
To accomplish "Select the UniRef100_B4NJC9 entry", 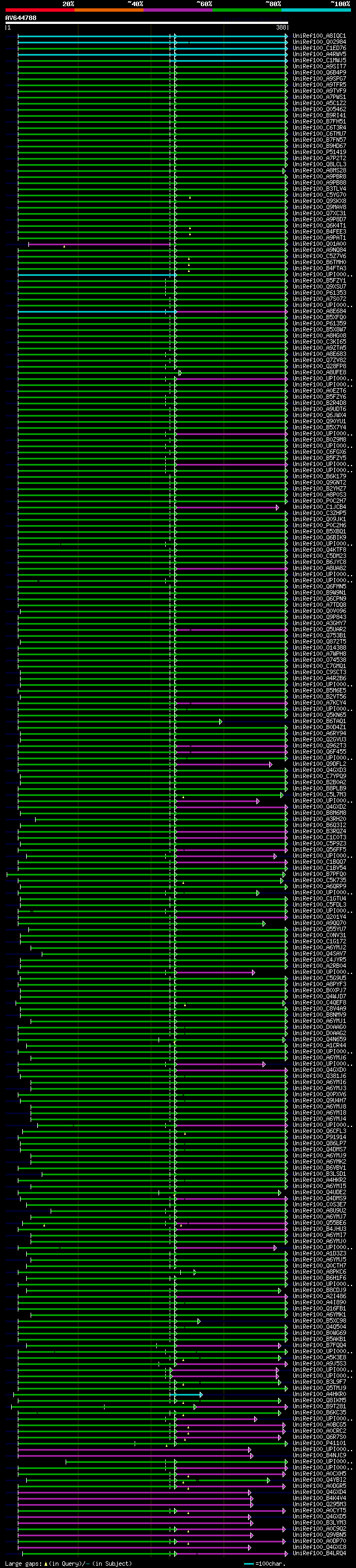I will [x=319, y=1456].
